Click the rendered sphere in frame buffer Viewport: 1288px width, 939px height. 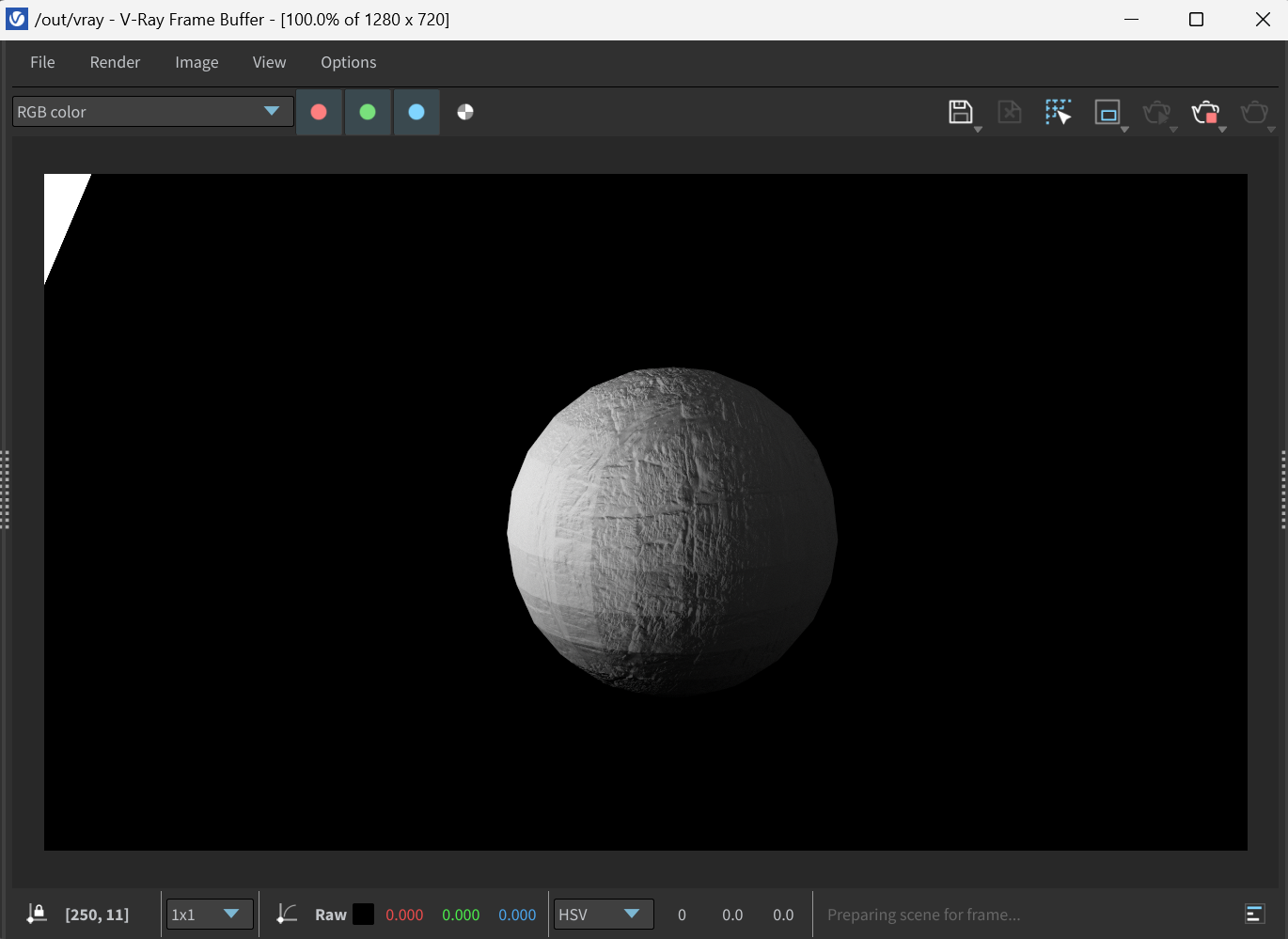pos(672,531)
